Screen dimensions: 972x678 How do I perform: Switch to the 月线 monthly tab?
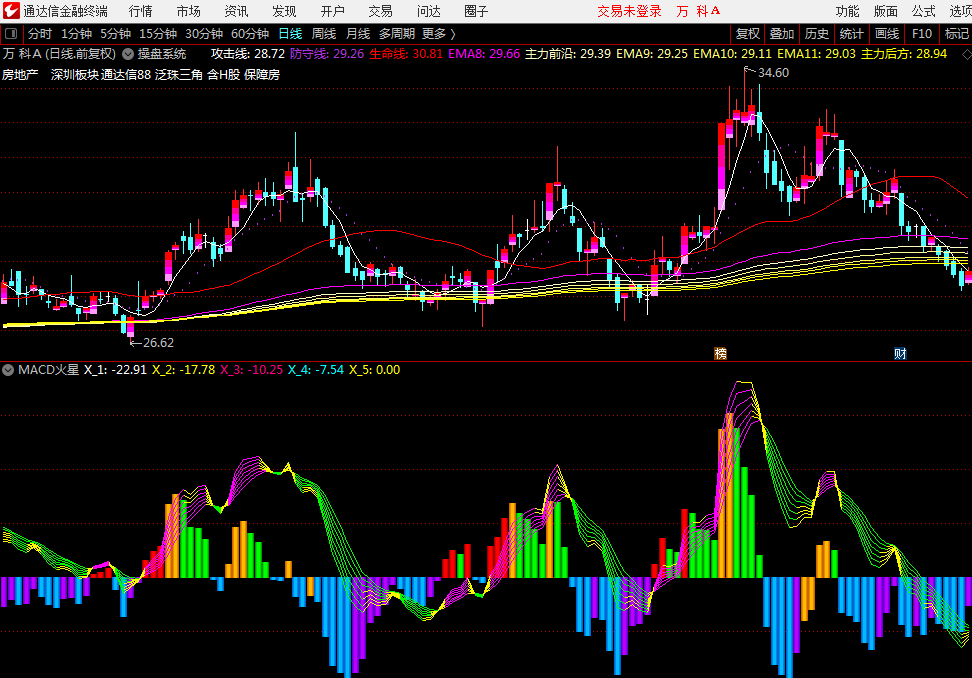358,33
